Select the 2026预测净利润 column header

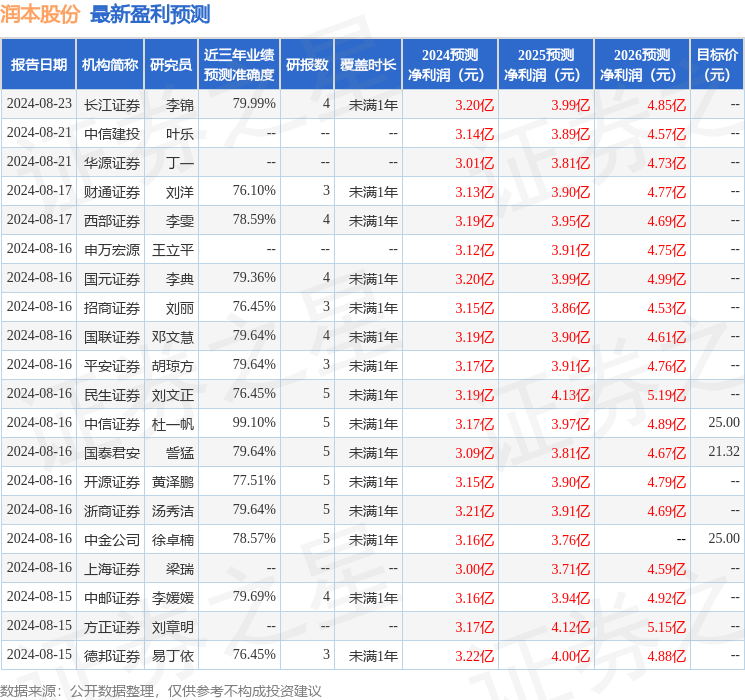click(x=642, y=65)
